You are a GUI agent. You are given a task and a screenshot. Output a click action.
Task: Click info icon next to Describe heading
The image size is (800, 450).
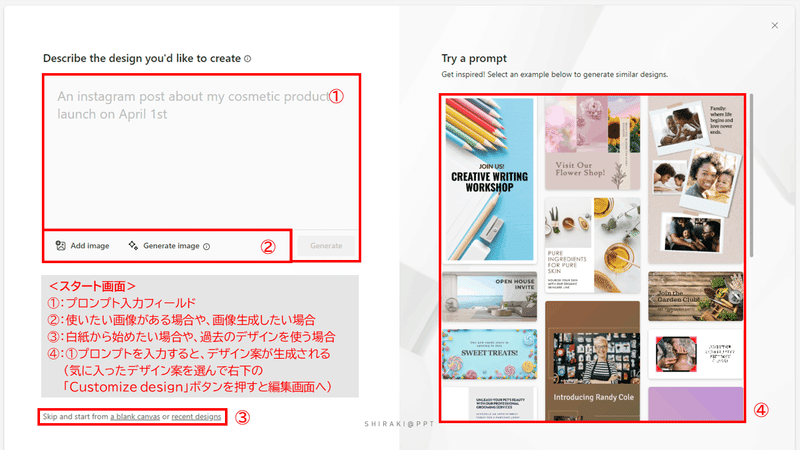point(247,59)
